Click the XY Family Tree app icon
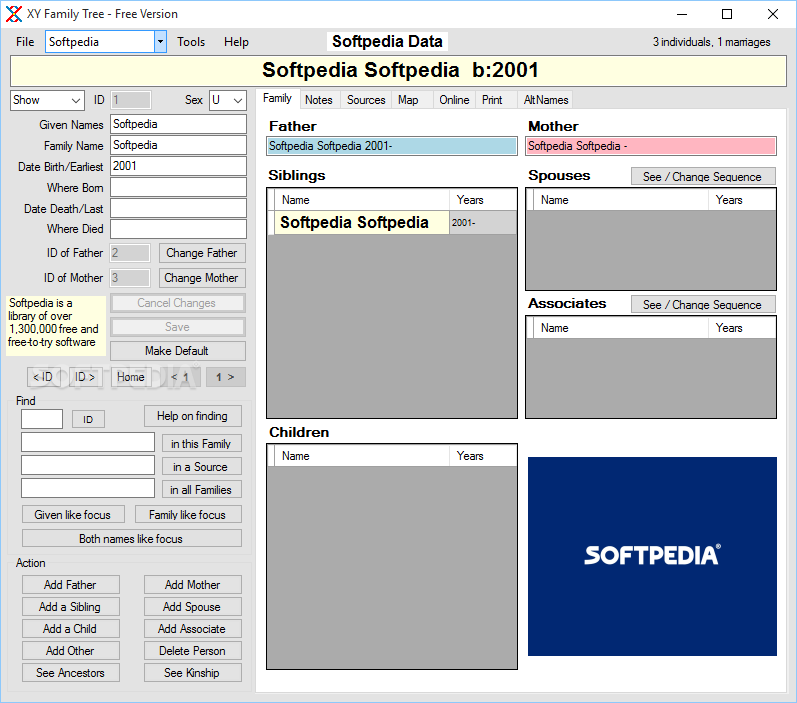Screen dimensions: 797x703 (14, 14)
